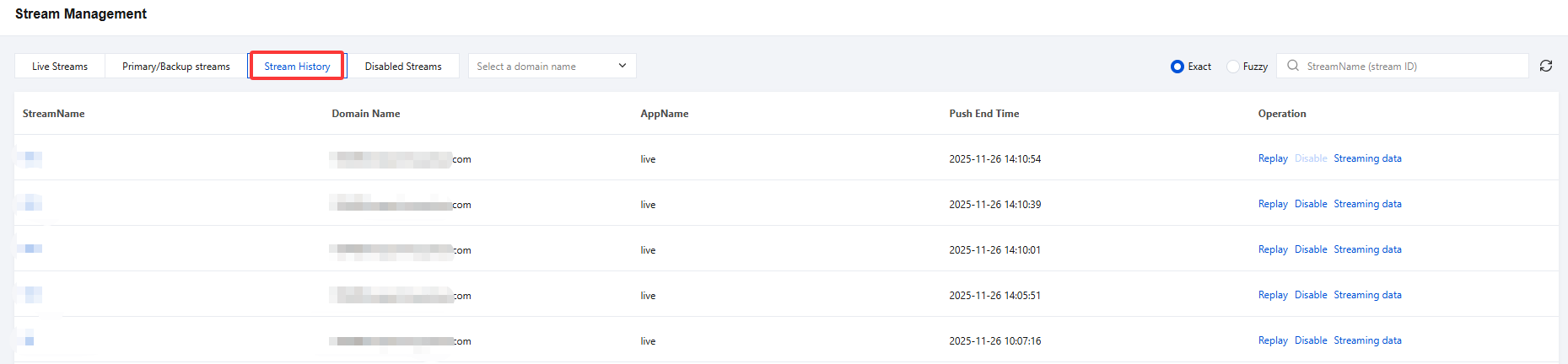The width and height of the screenshot is (1568, 364).
Task: Click the Push End Time column header
Action: click(x=983, y=114)
